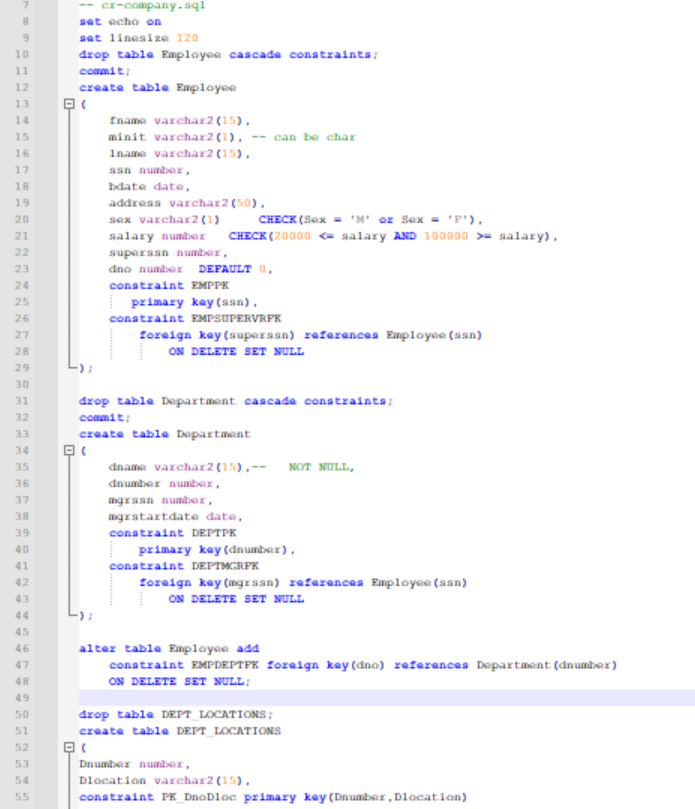Click the closing ');' on line 44
This screenshot has height=809, width=695.
(86, 616)
